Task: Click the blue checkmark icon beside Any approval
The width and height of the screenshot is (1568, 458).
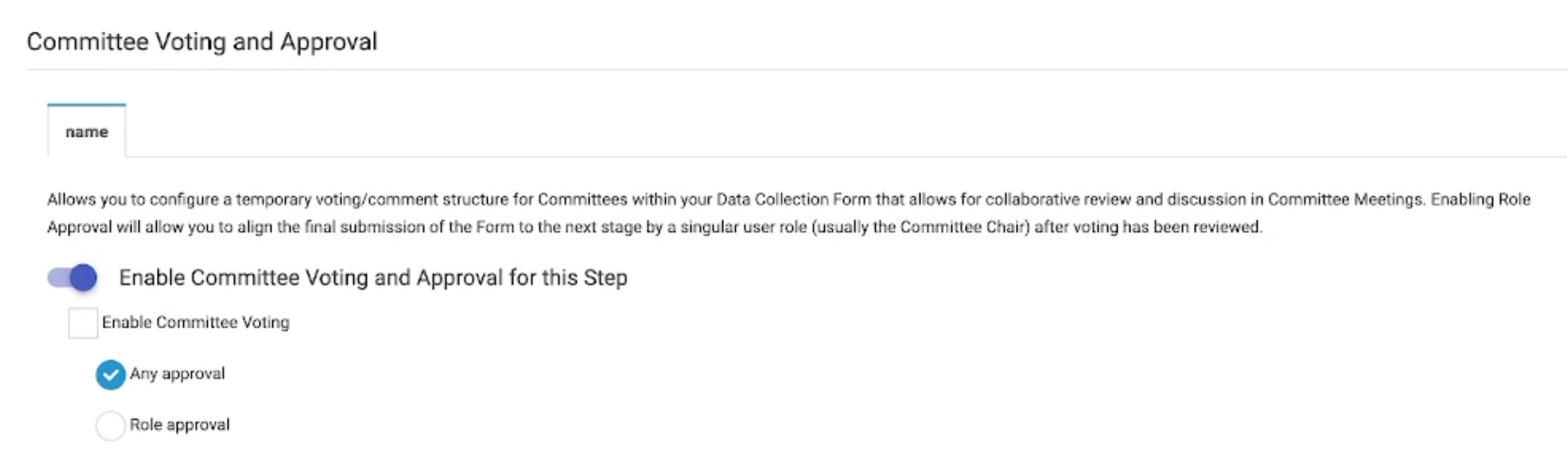Action: [110, 375]
